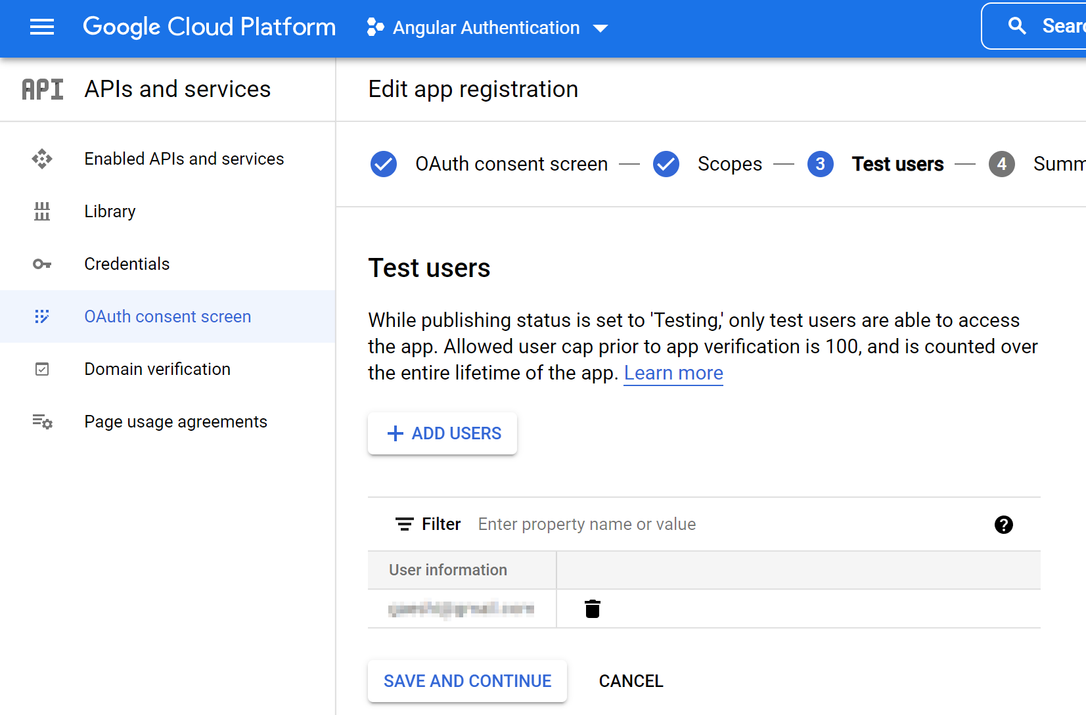Click the filter property input field
This screenshot has height=715, width=1086.
587,523
